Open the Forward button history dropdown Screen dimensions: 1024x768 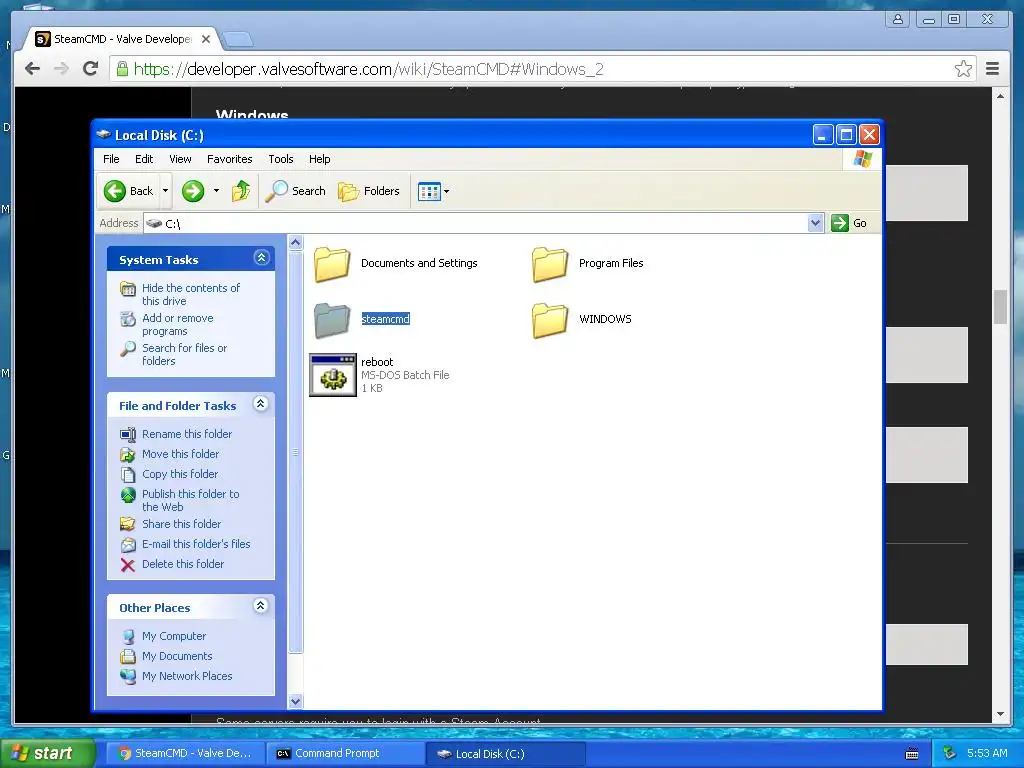pos(216,191)
